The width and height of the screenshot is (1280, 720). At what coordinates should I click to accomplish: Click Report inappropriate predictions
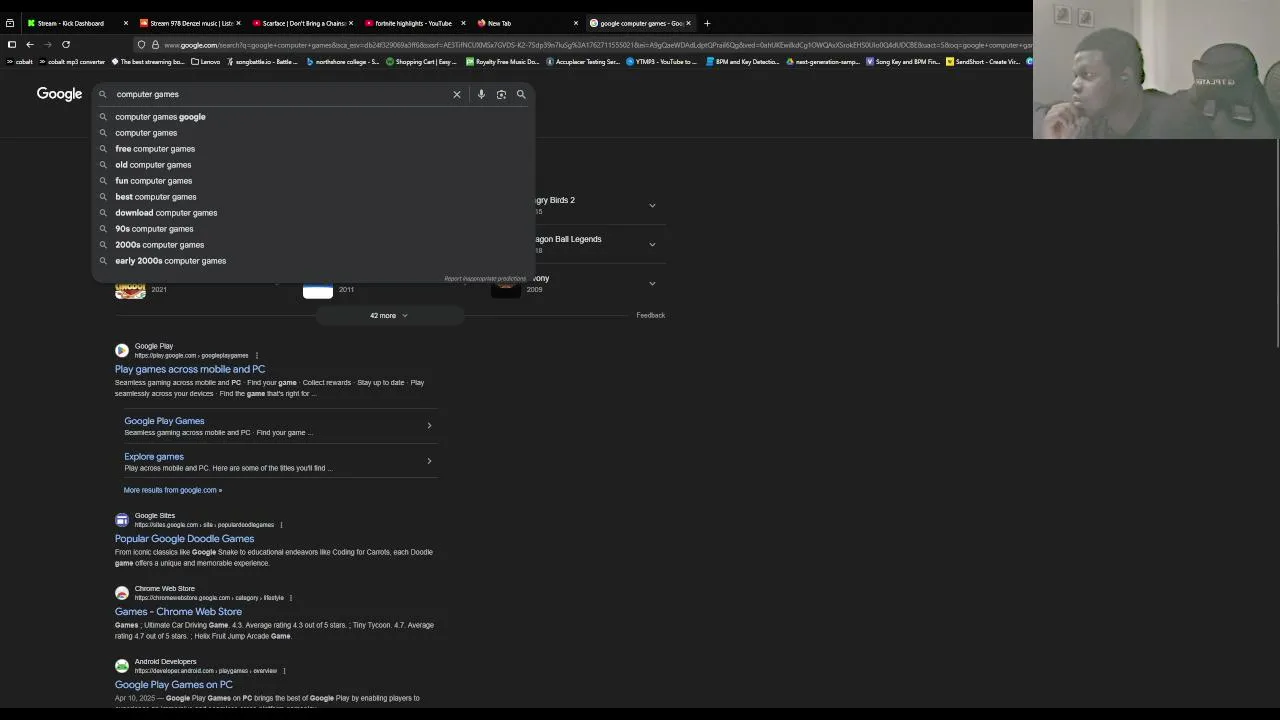click(x=485, y=279)
